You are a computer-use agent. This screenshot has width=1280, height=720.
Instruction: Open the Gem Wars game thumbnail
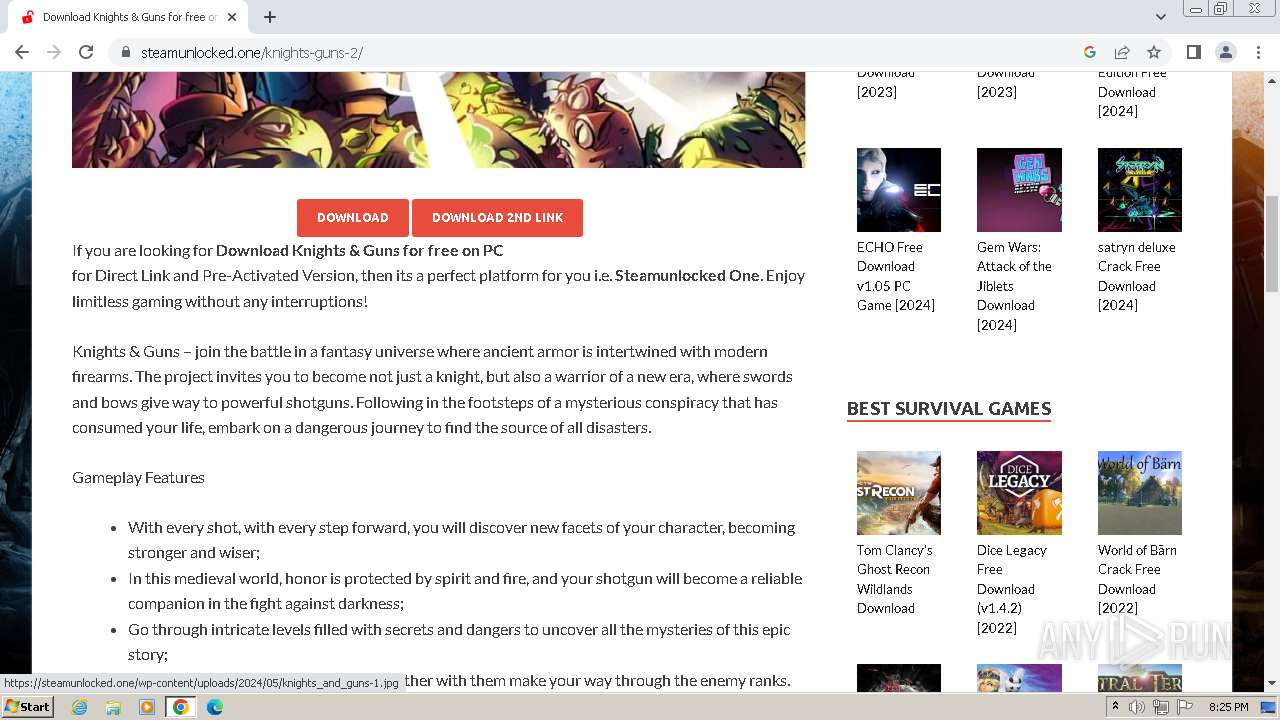(1019, 190)
